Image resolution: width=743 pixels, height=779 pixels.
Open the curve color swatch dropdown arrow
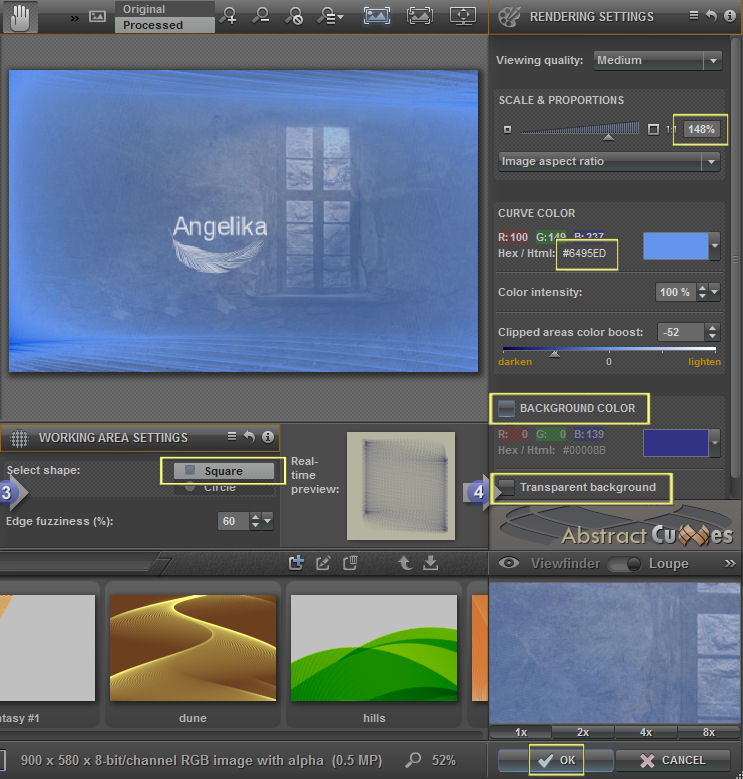pos(714,245)
